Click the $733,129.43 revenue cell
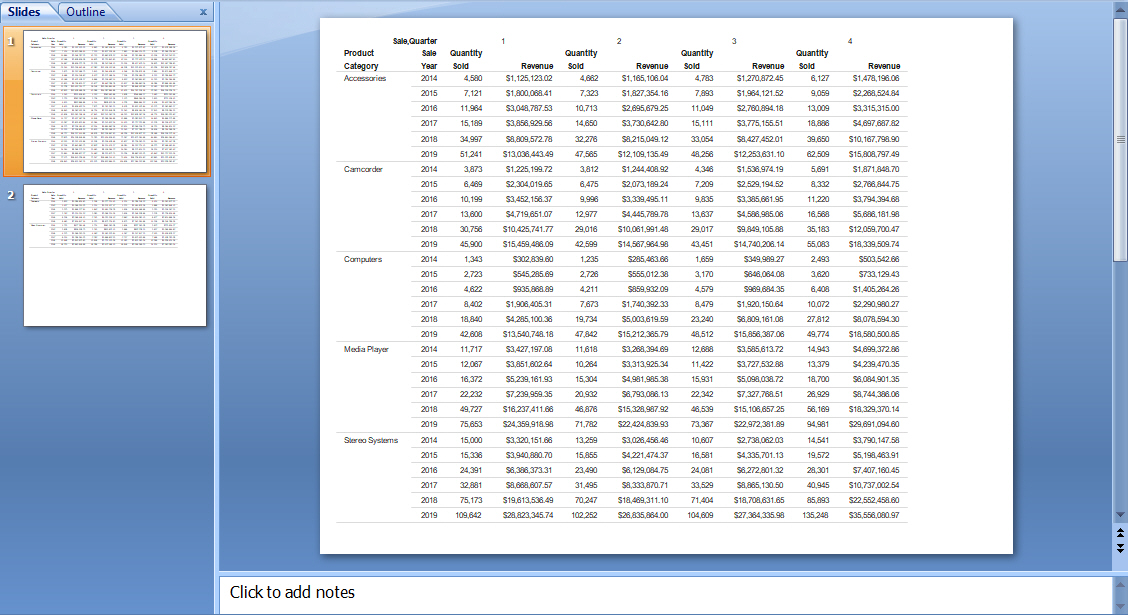The width and height of the screenshot is (1128, 615). pyautogui.click(x=878, y=274)
